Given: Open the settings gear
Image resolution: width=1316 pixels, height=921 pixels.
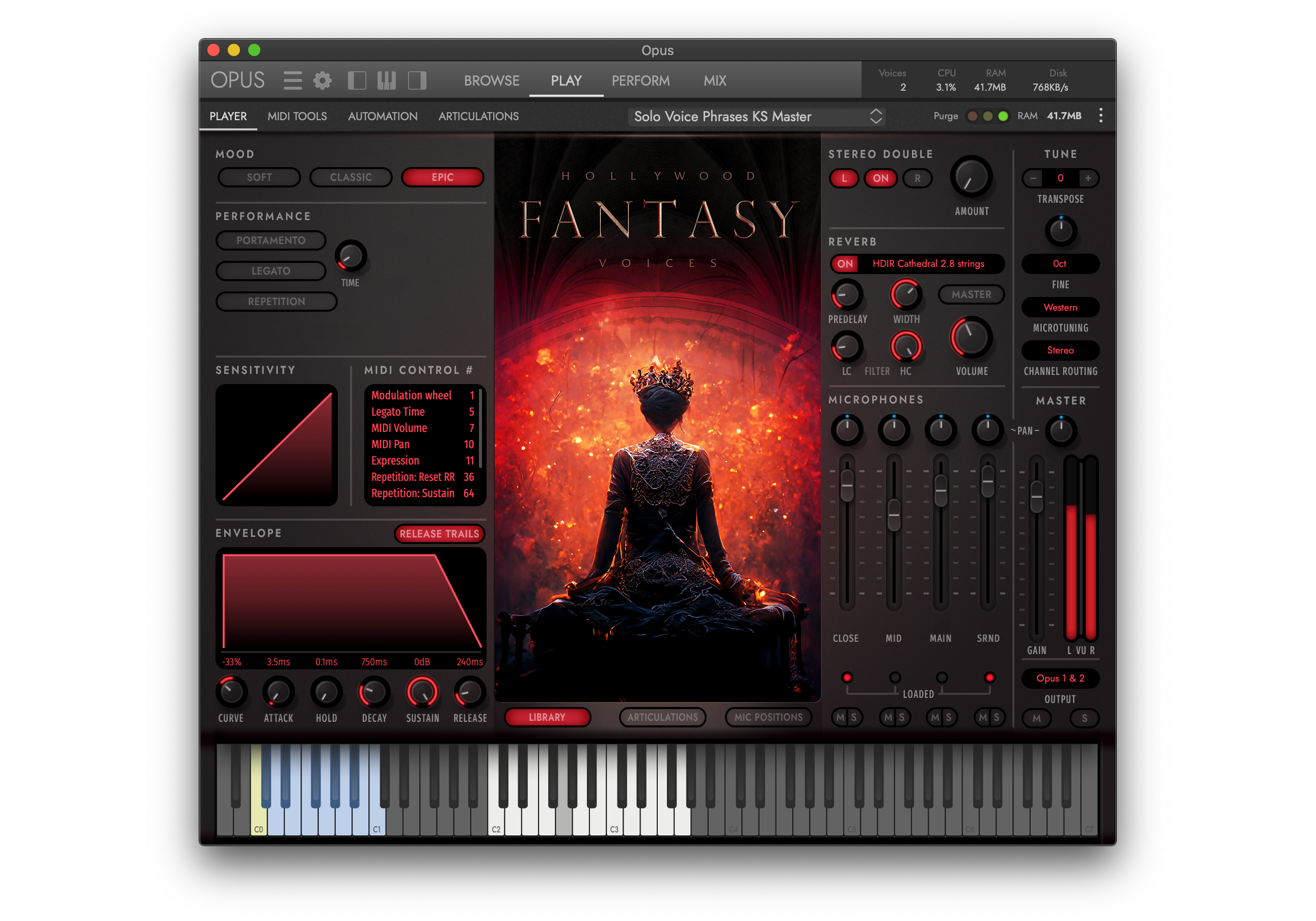Looking at the screenshot, I should [x=322, y=80].
